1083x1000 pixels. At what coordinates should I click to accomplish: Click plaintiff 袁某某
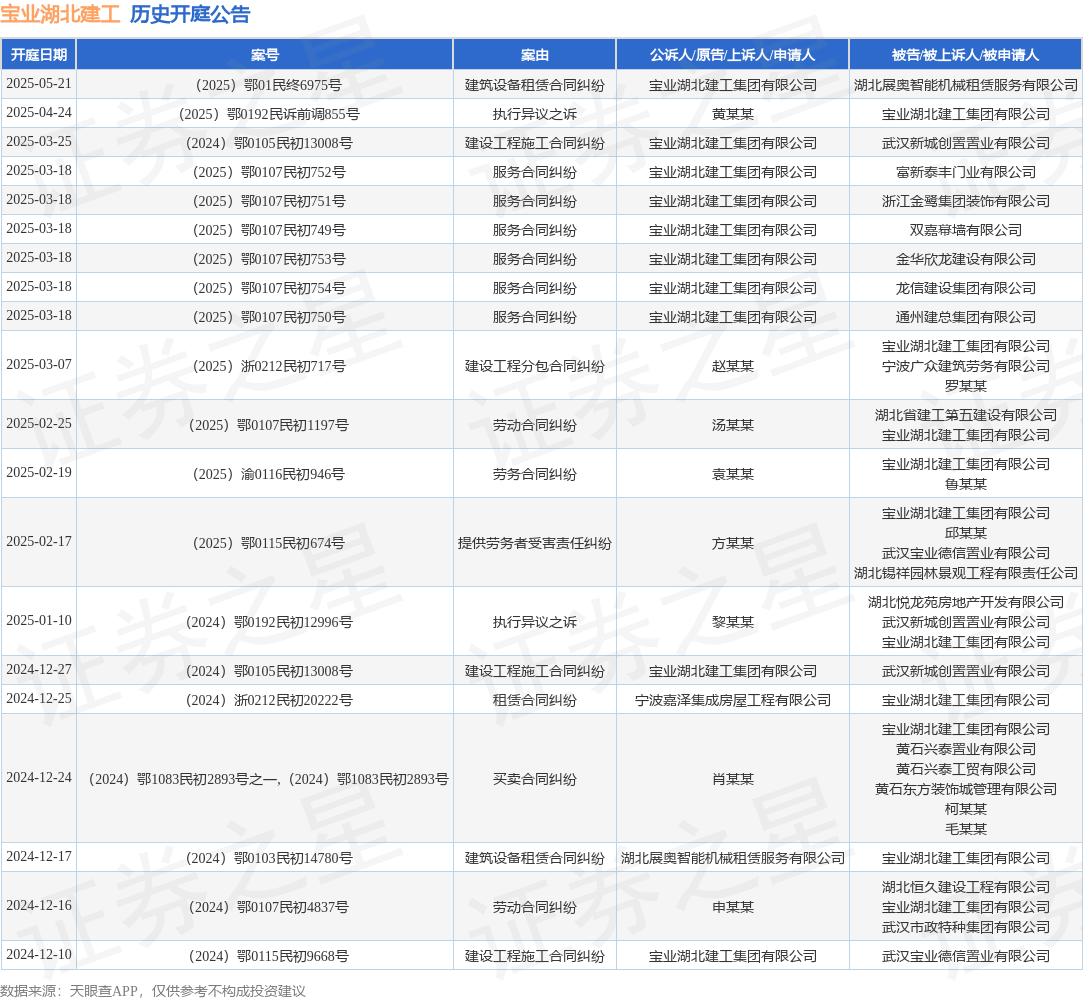tap(733, 474)
